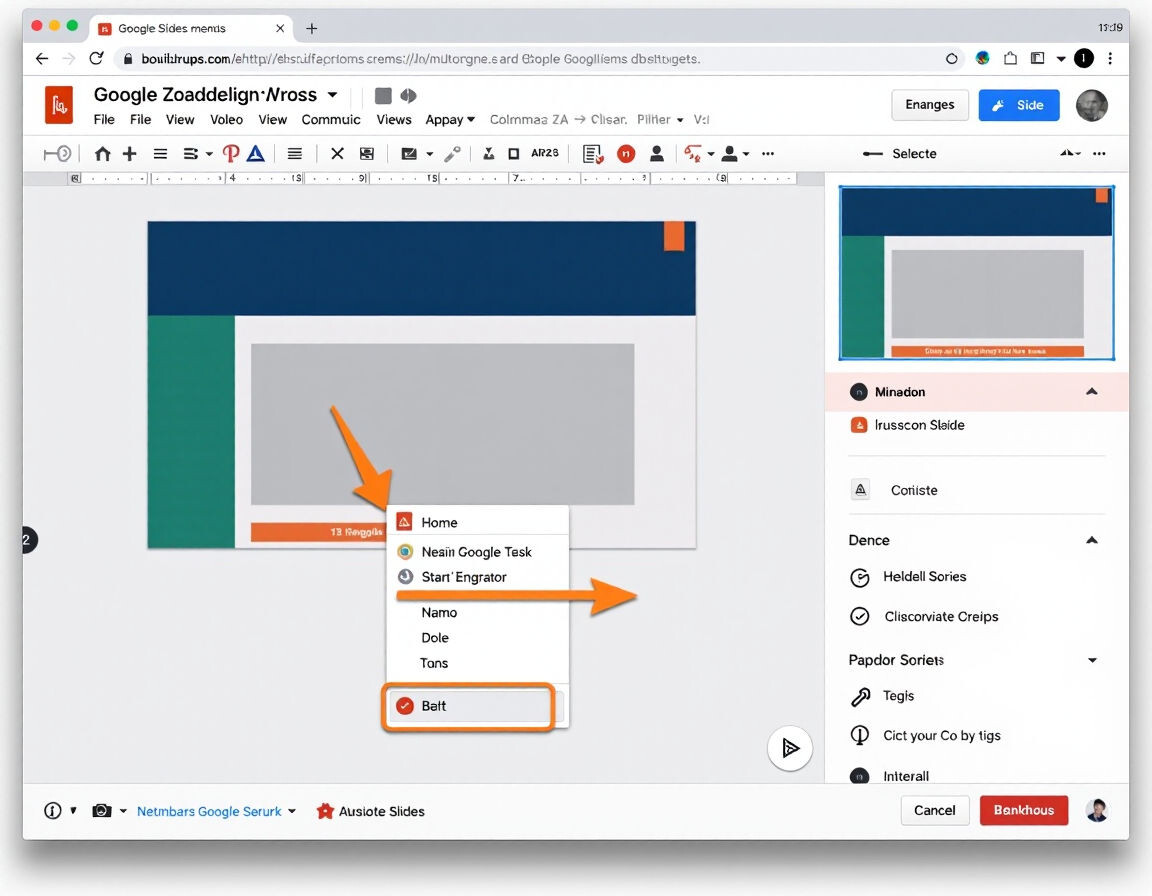This screenshot has width=1152, height=896.
Task: Click the toolbar three-dots overflow icon
Action: click(768, 153)
